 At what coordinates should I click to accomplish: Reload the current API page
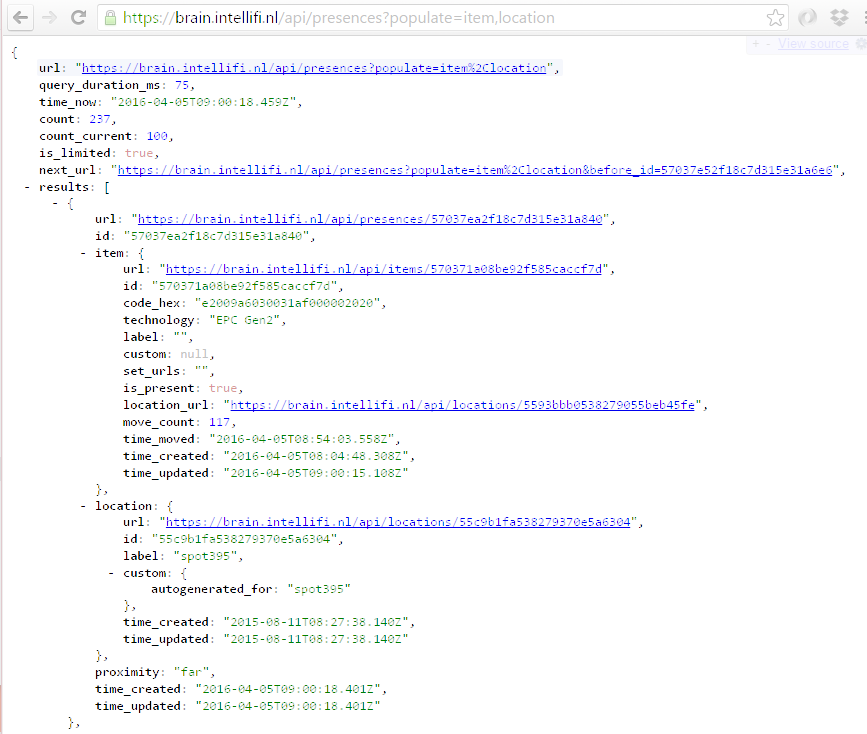point(79,18)
